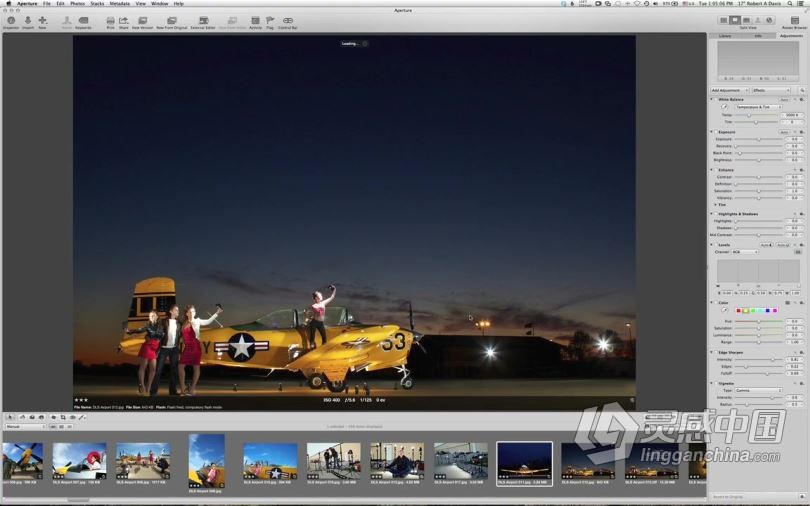The height and width of the screenshot is (506, 810).
Task: Open the Share toolbar icon
Action: 123,21
